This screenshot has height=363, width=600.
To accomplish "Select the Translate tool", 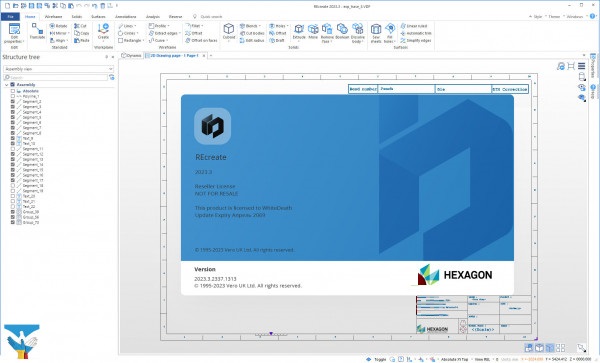I will 37,31.
